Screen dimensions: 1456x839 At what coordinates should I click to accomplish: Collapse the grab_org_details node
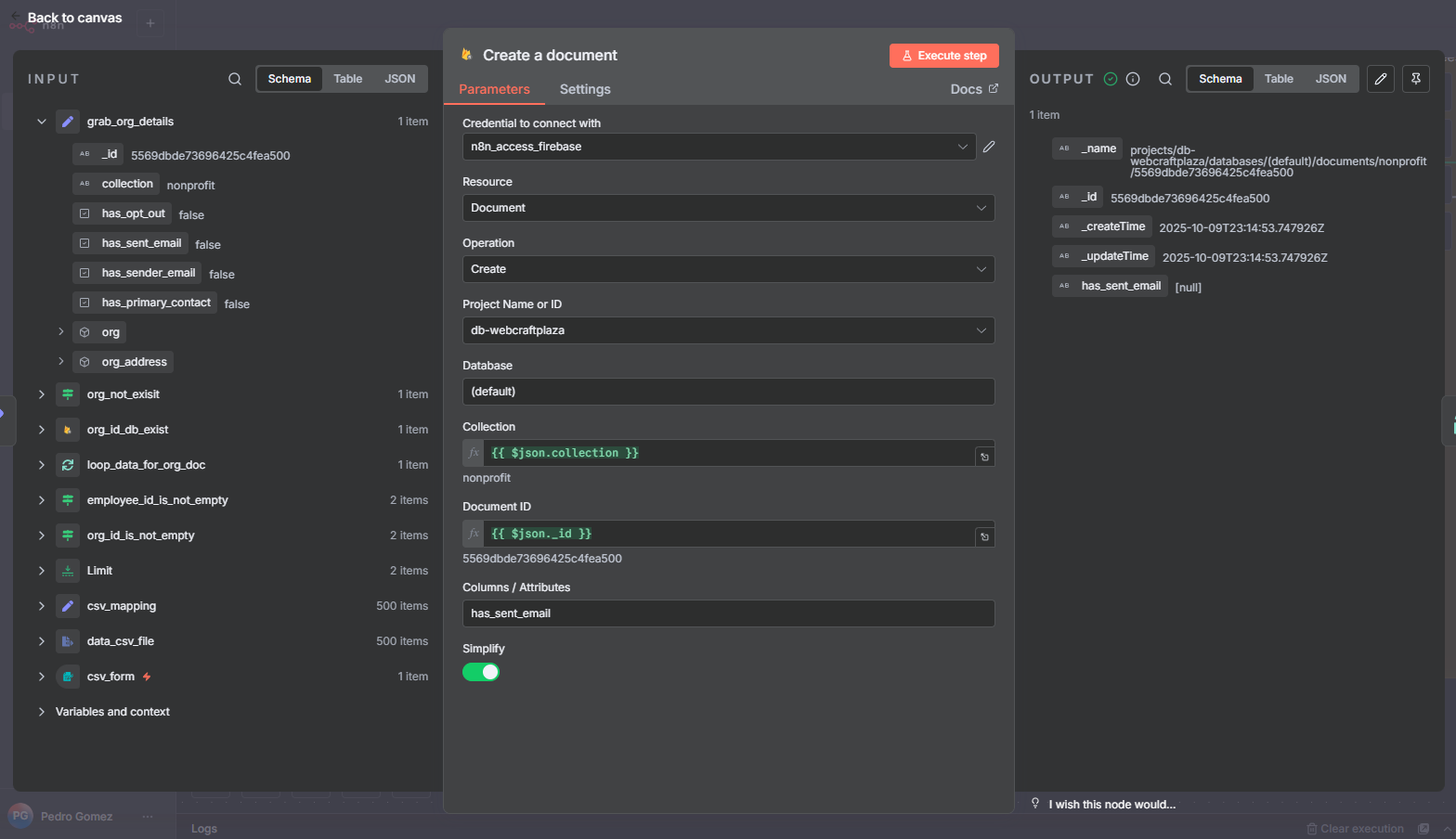42,122
